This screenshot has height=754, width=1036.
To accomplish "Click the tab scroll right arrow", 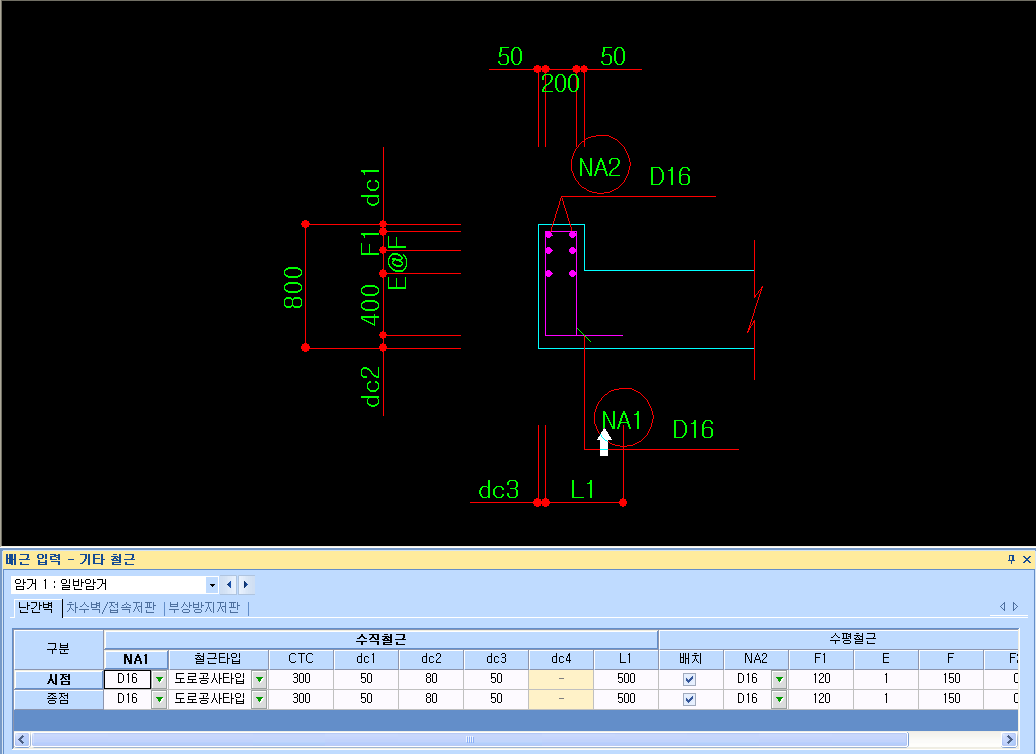I will (1016, 606).
